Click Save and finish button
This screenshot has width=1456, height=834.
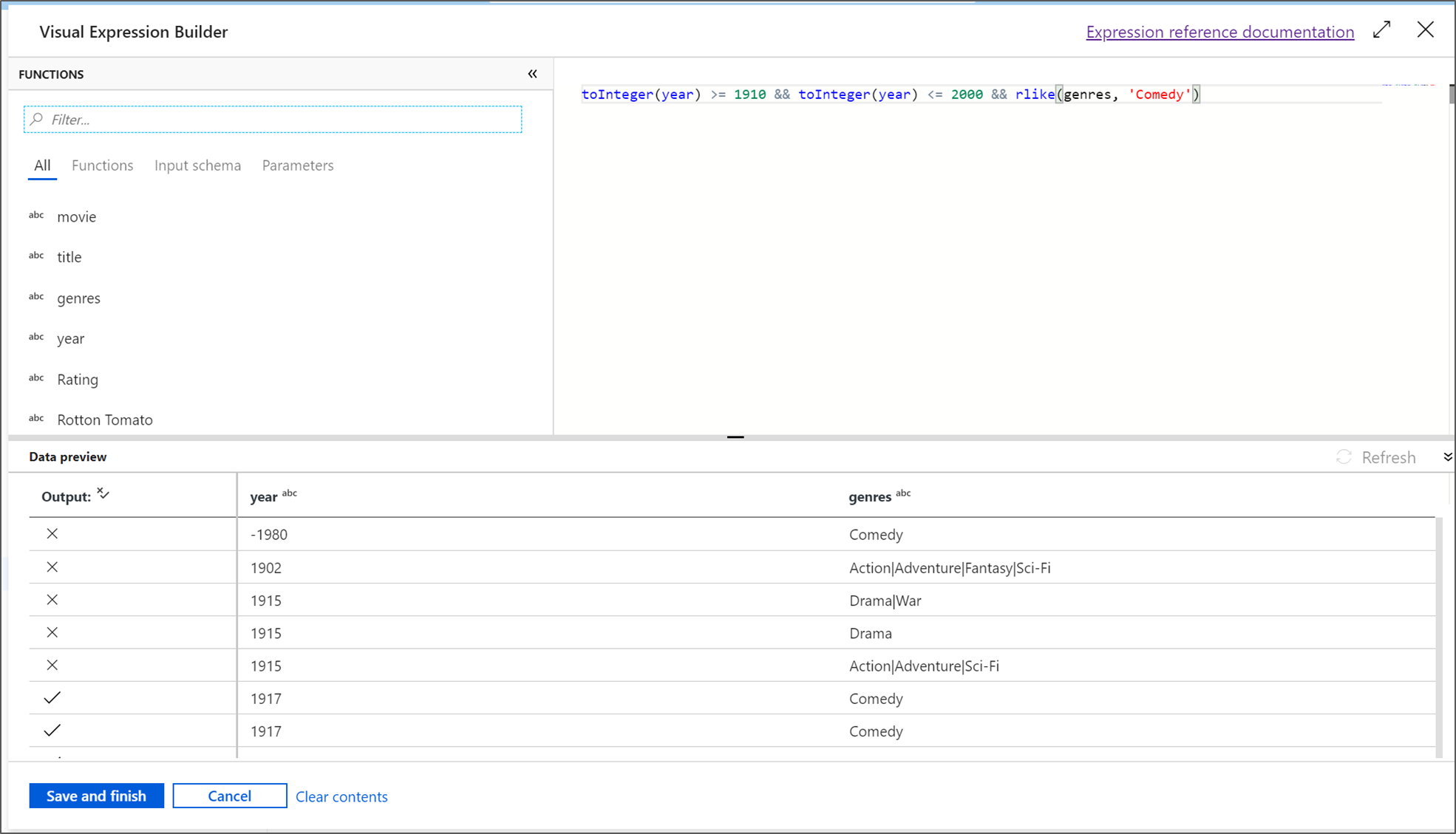click(x=97, y=796)
